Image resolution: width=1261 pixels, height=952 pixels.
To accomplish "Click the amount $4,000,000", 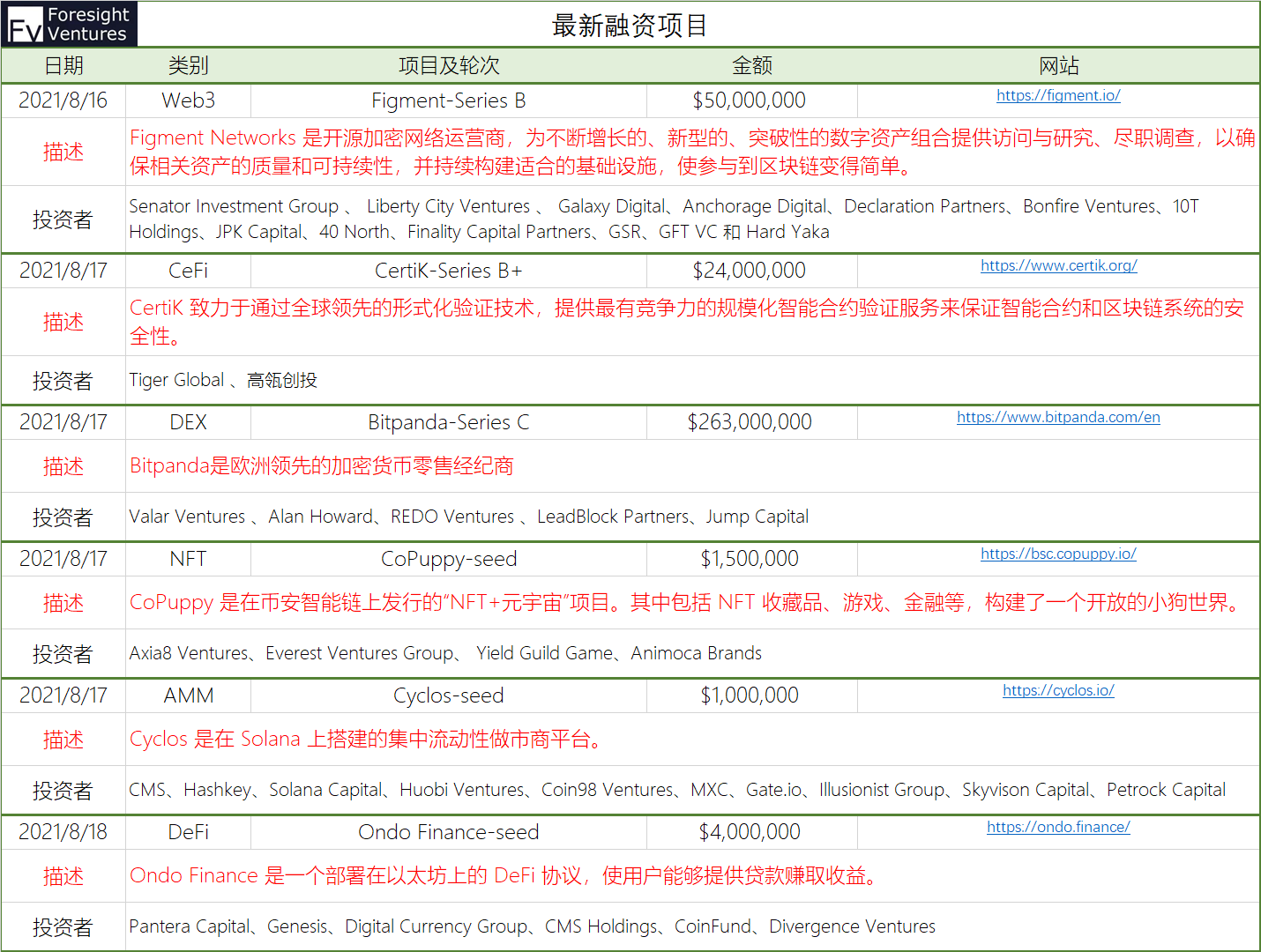I will [750, 832].
